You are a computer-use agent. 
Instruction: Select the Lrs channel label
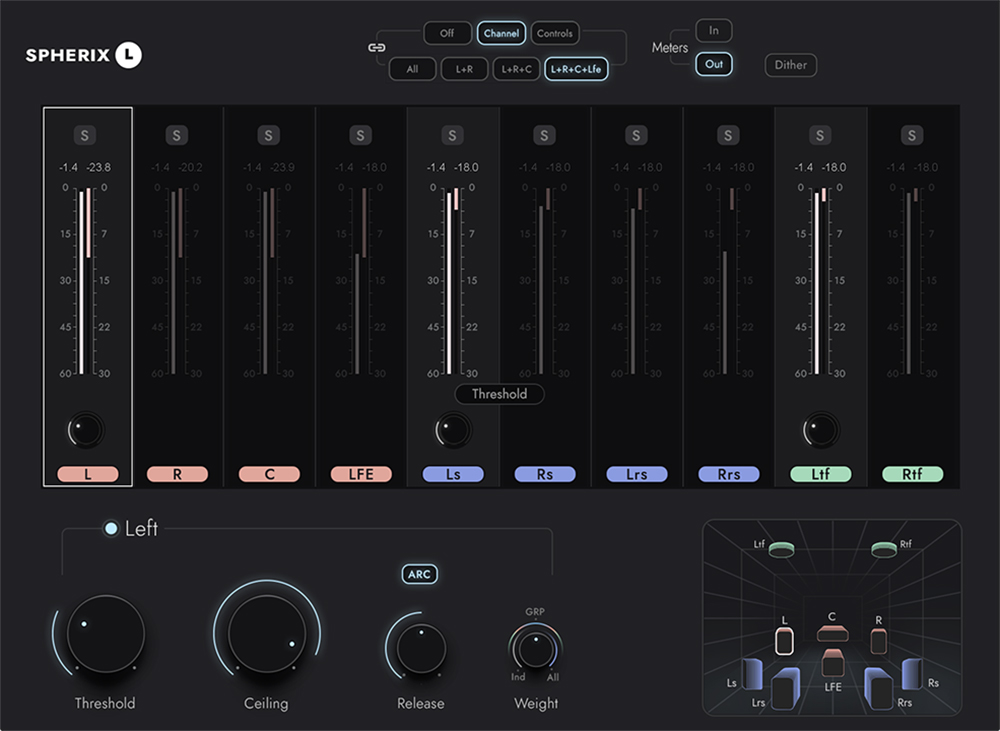point(636,474)
